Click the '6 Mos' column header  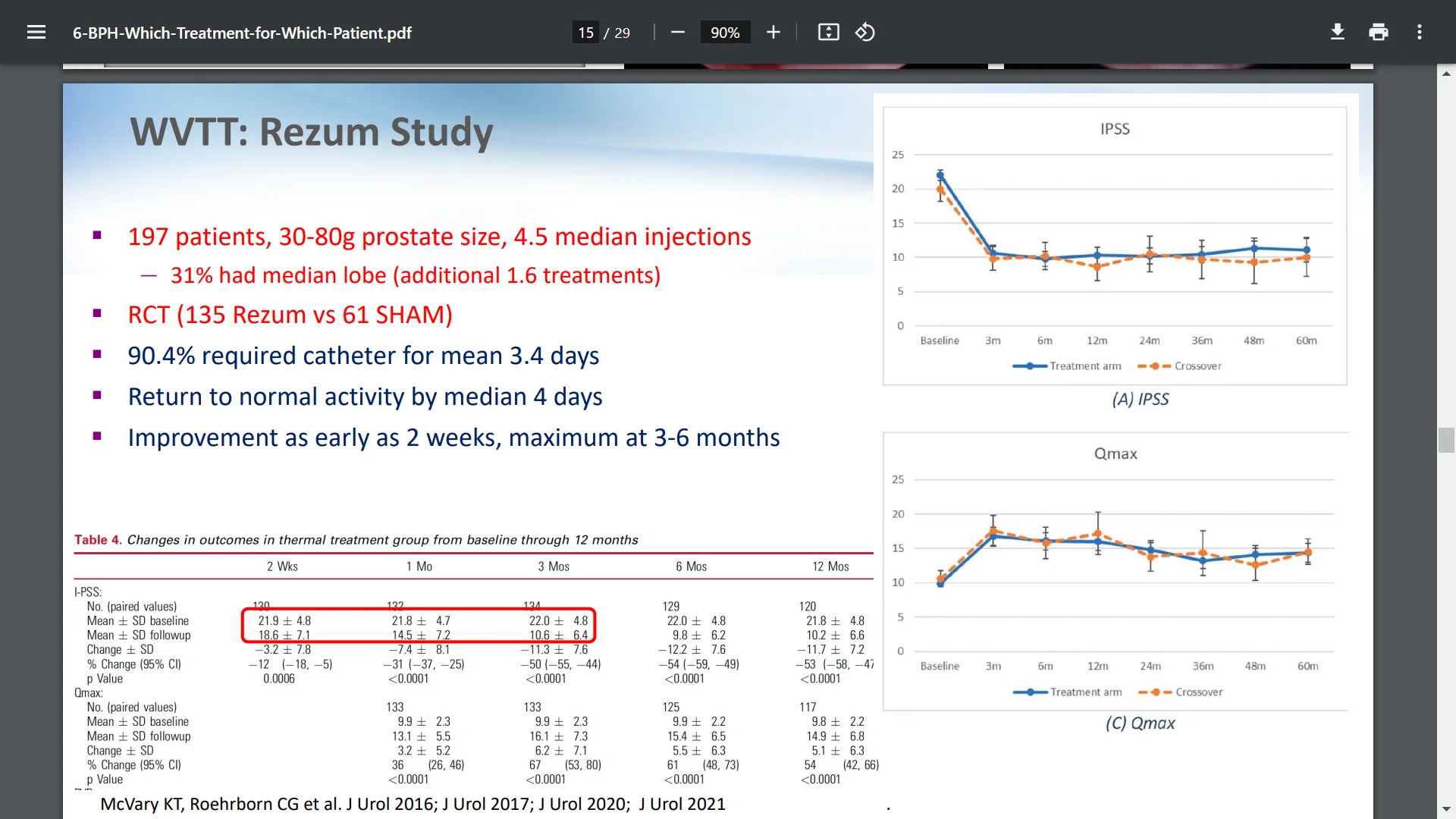click(691, 566)
